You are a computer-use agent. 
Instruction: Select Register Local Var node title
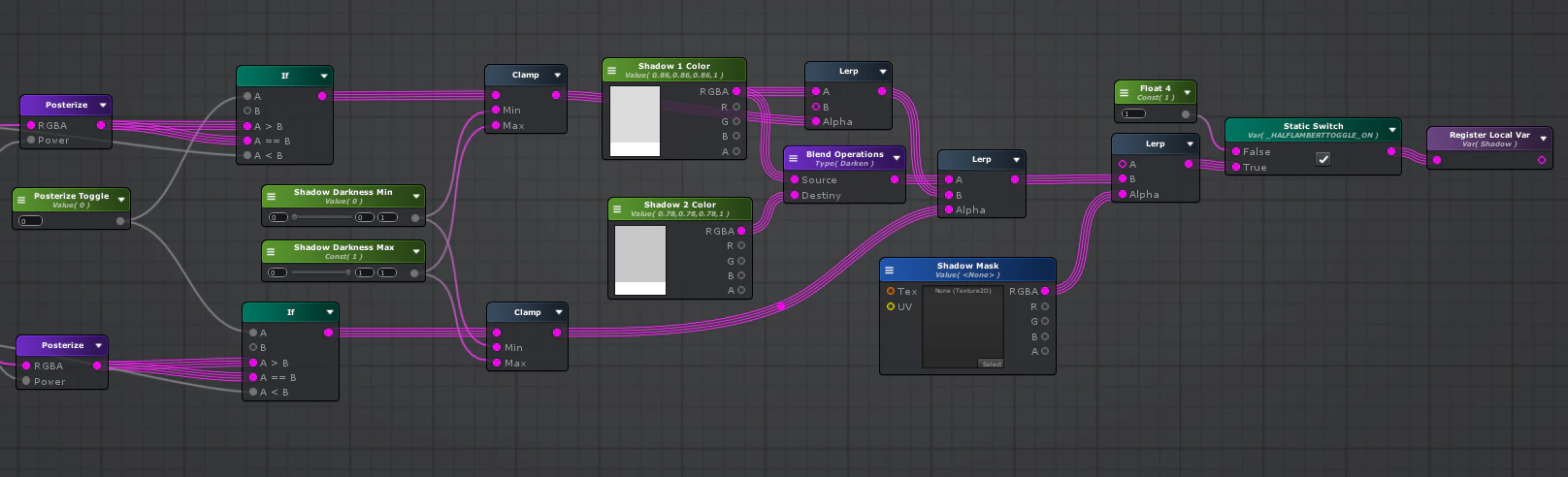click(1489, 135)
